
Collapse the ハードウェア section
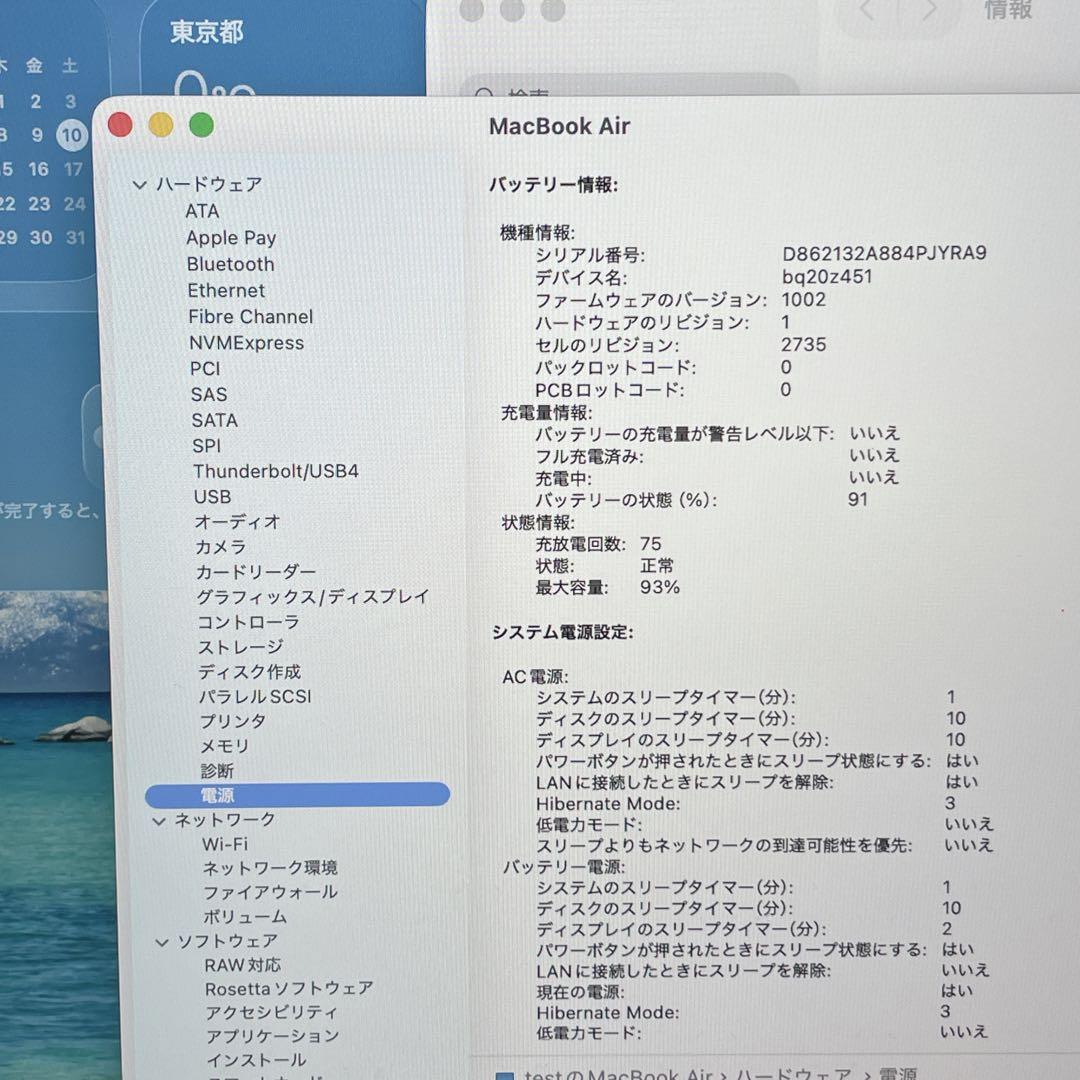142,184
